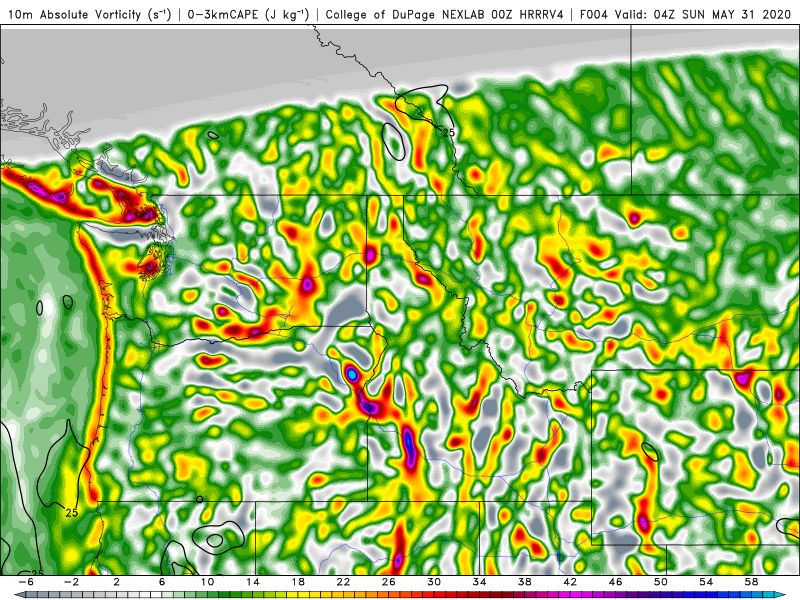Click the 'F004' forecast hour text
The image size is (800, 600).
pyautogui.click(x=593, y=15)
